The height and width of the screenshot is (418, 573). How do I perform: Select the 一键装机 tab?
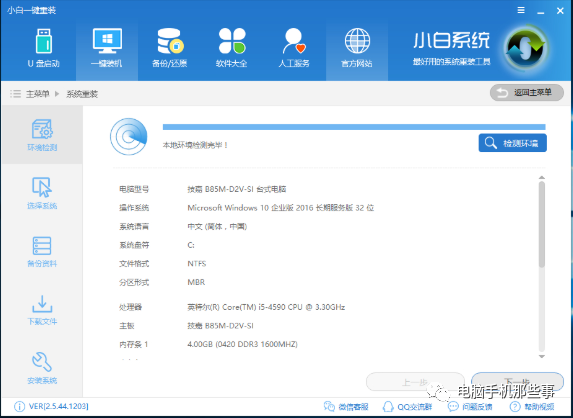coord(107,49)
